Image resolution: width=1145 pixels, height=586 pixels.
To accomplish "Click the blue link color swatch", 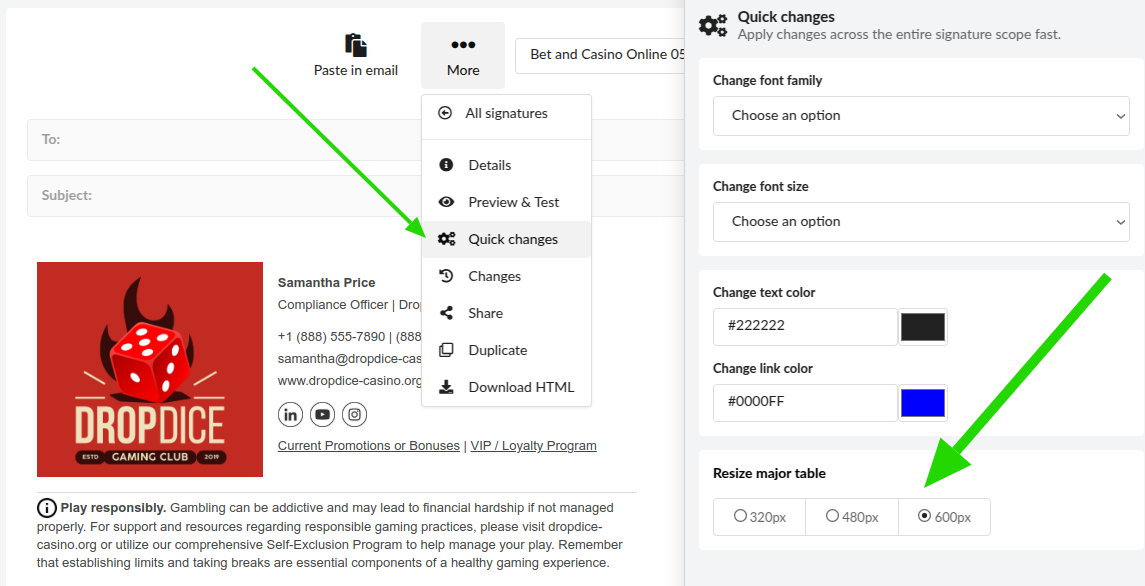I will pos(922,403).
